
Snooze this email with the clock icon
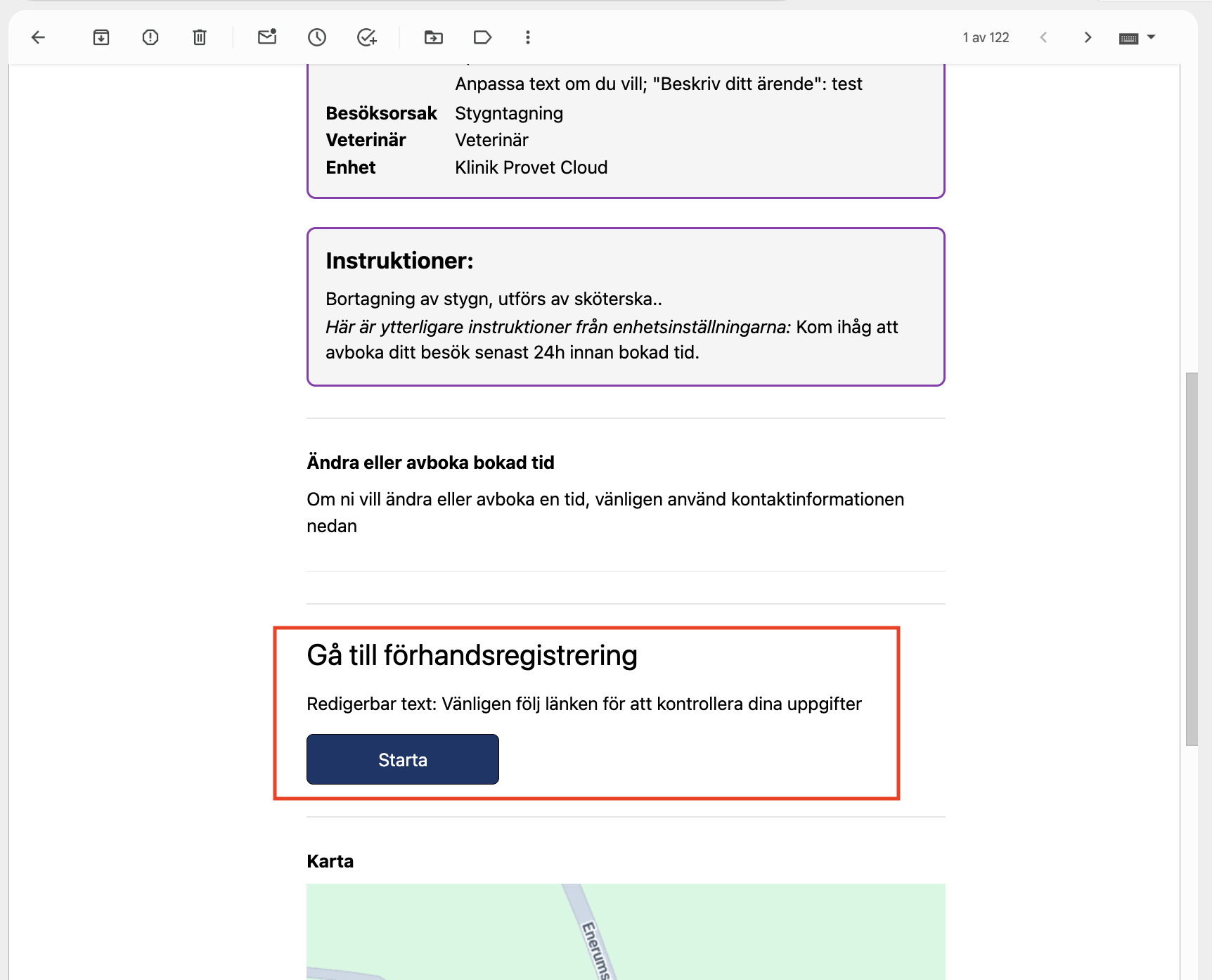(317, 37)
